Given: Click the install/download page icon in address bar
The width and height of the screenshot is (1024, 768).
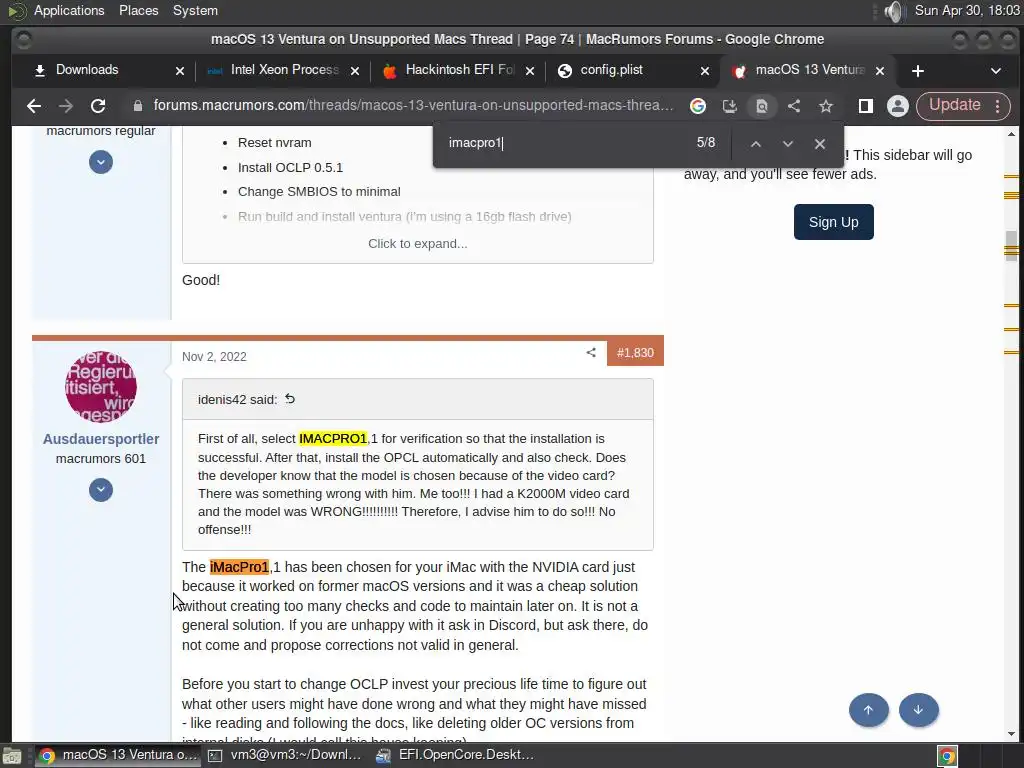Looking at the screenshot, I should [x=729, y=106].
